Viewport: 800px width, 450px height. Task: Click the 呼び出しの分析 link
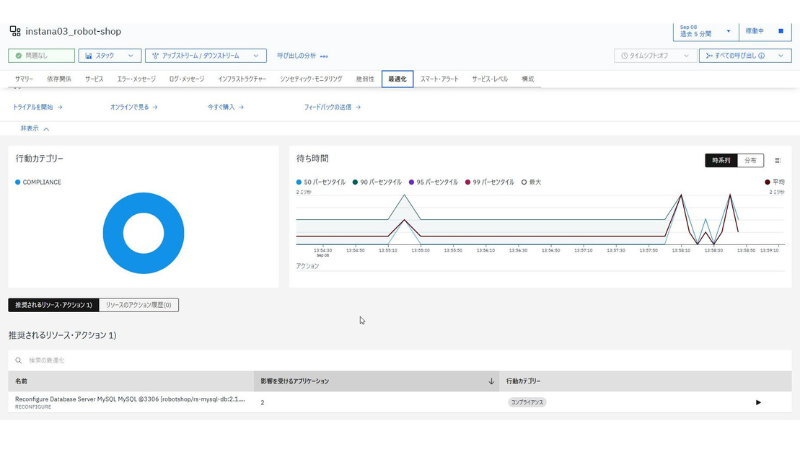coord(296,56)
